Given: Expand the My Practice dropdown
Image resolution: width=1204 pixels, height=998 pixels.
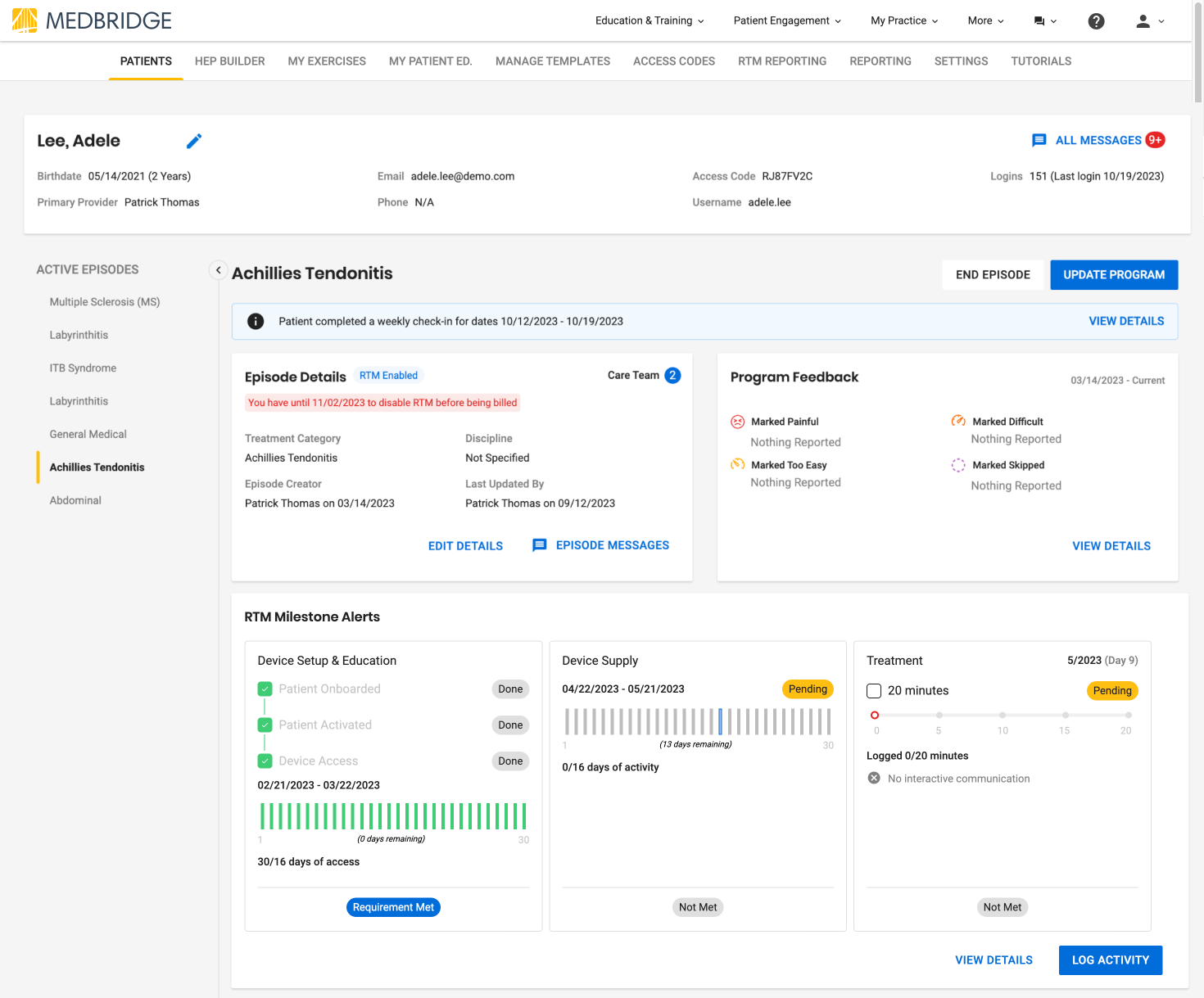Looking at the screenshot, I should click(x=904, y=20).
